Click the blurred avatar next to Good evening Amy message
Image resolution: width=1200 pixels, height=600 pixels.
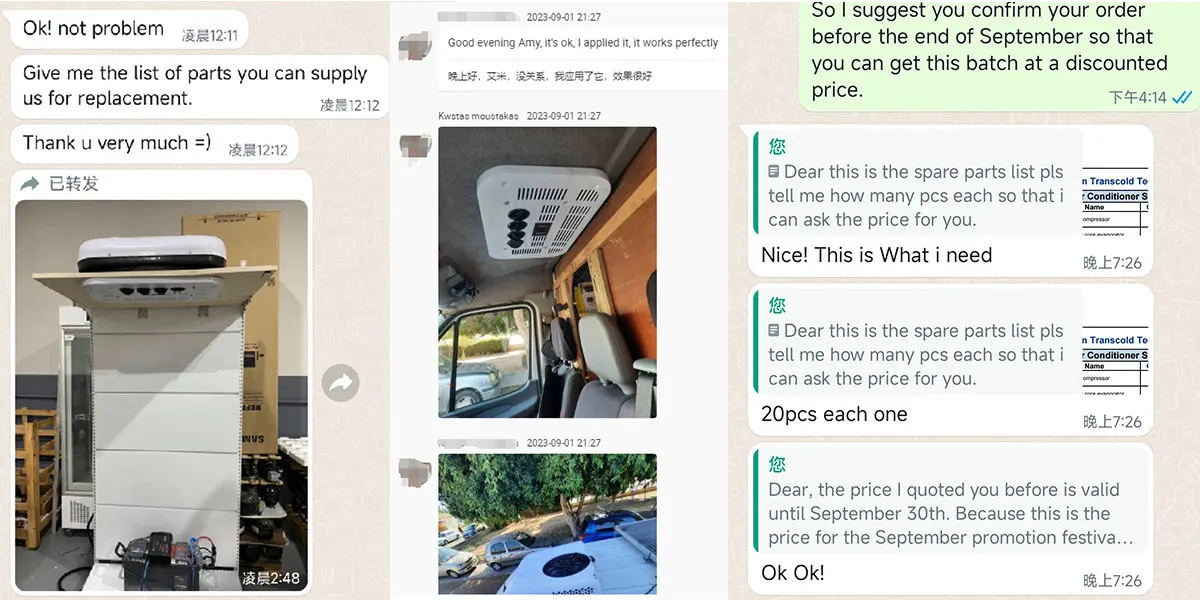[x=414, y=46]
